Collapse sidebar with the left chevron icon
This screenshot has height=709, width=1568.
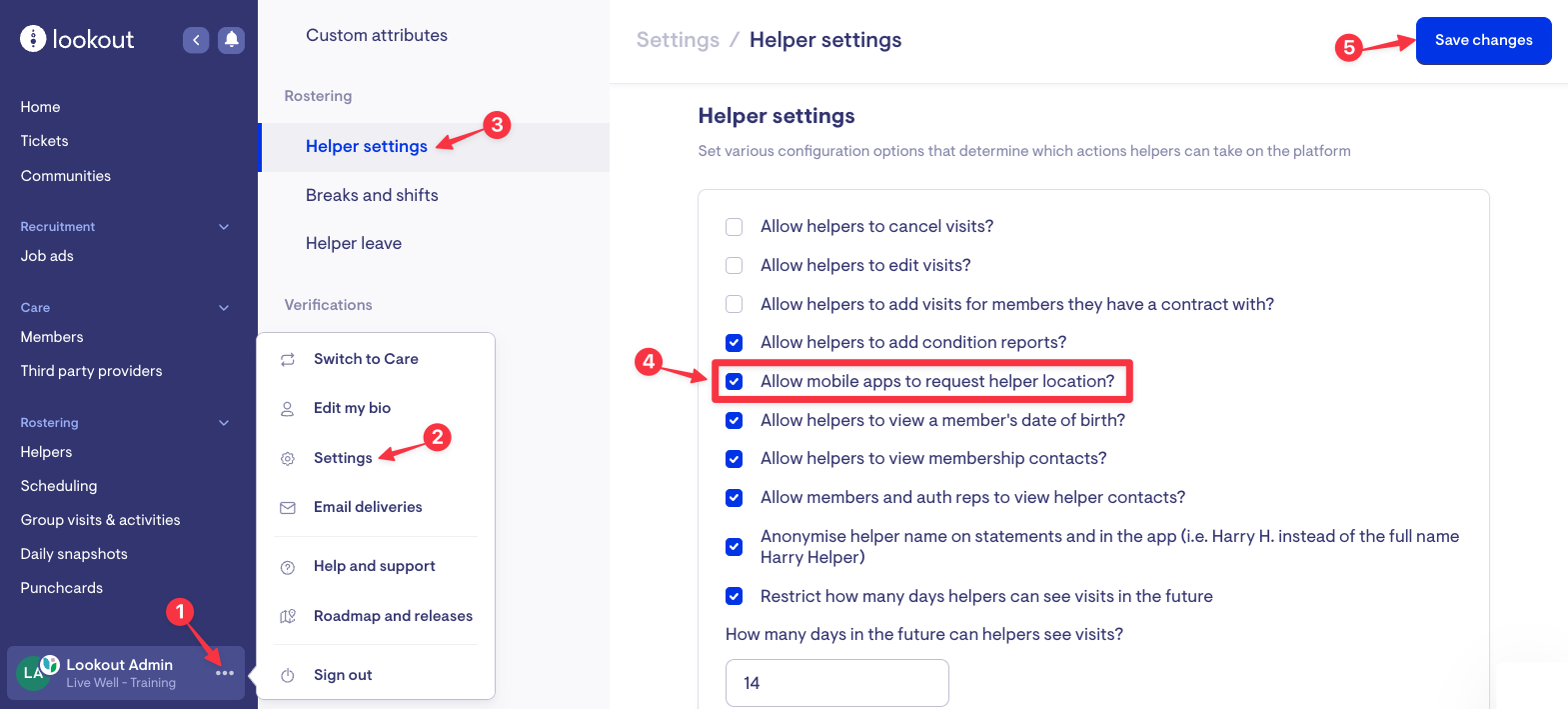196,40
